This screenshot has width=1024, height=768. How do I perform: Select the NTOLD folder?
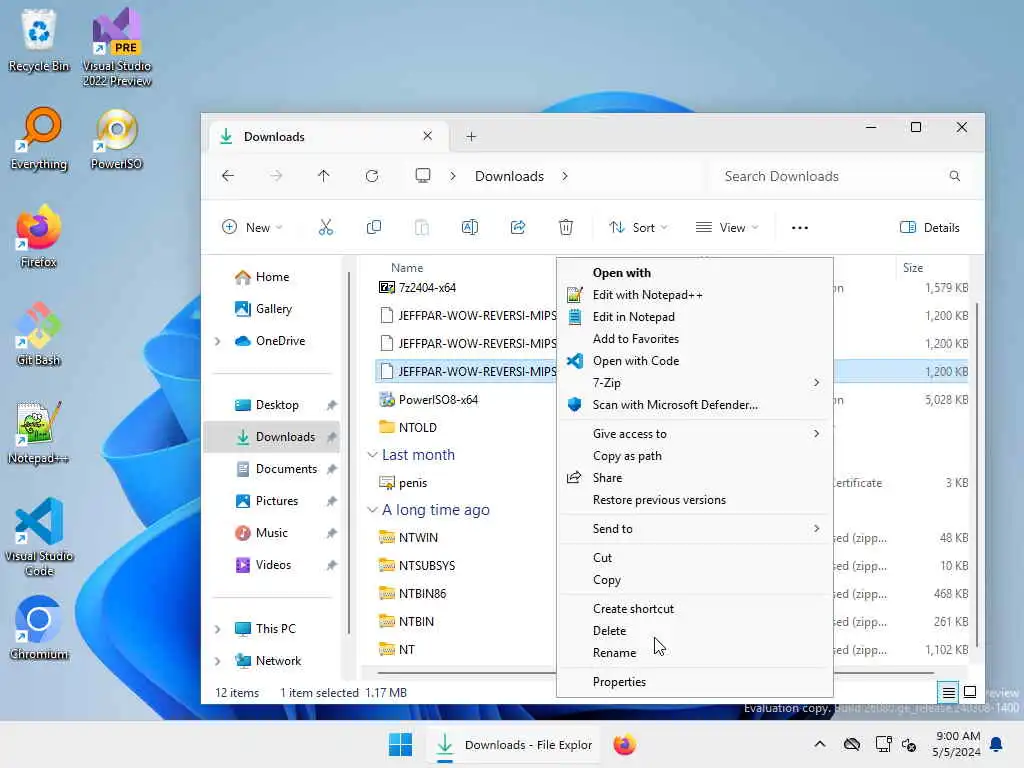417,428
